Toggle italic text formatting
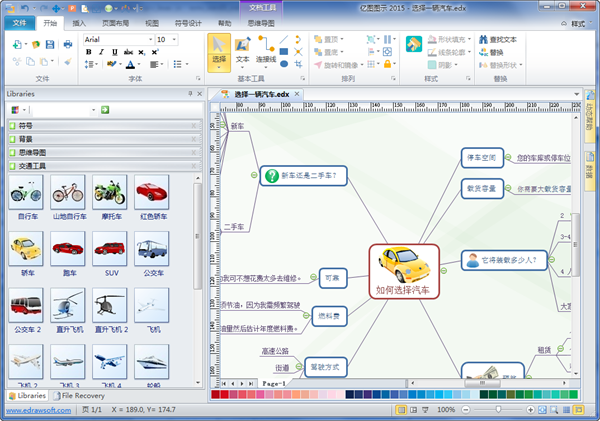 click(x=102, y=53)
